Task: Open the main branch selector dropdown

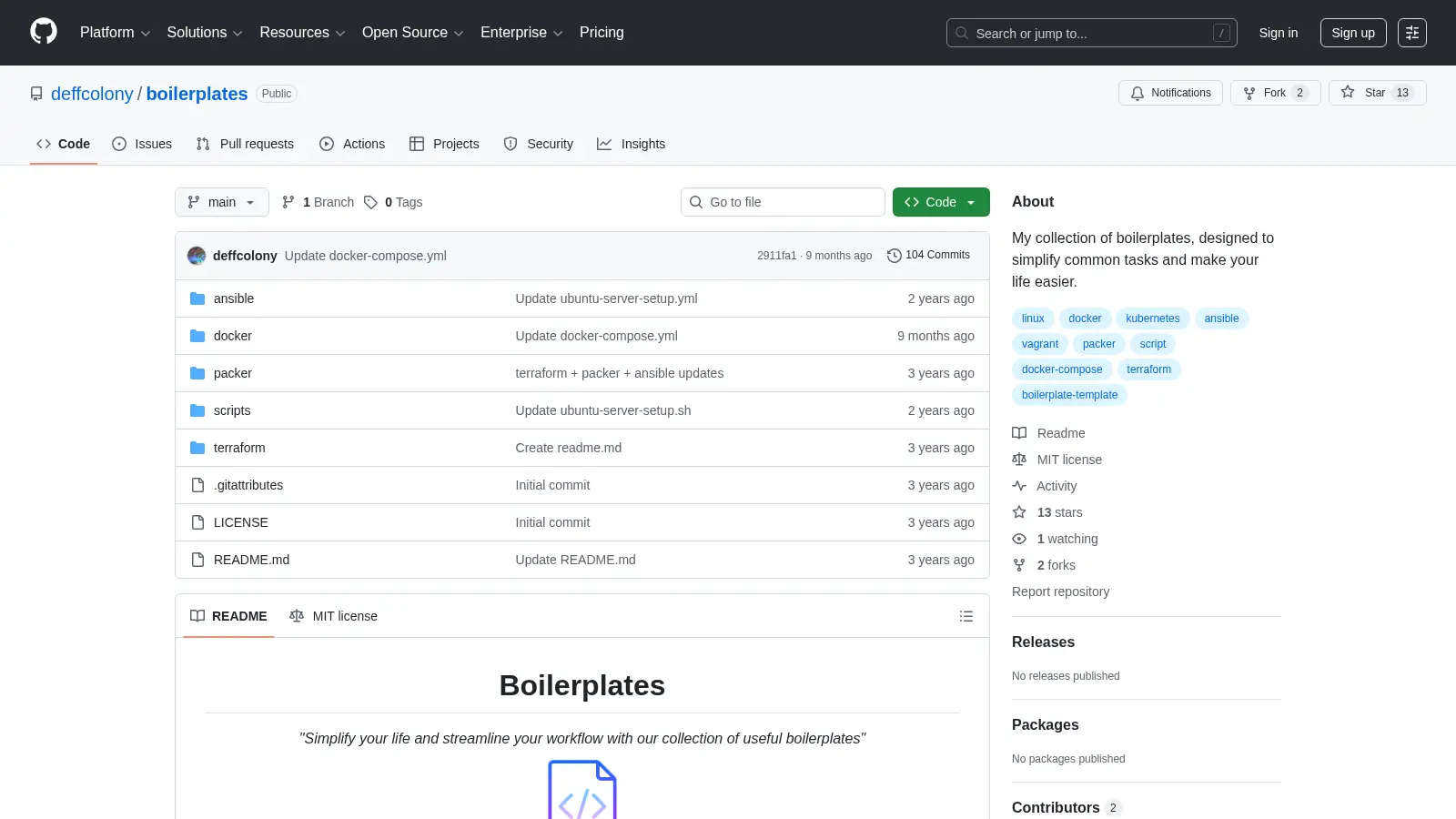Action: click(222, 202)
